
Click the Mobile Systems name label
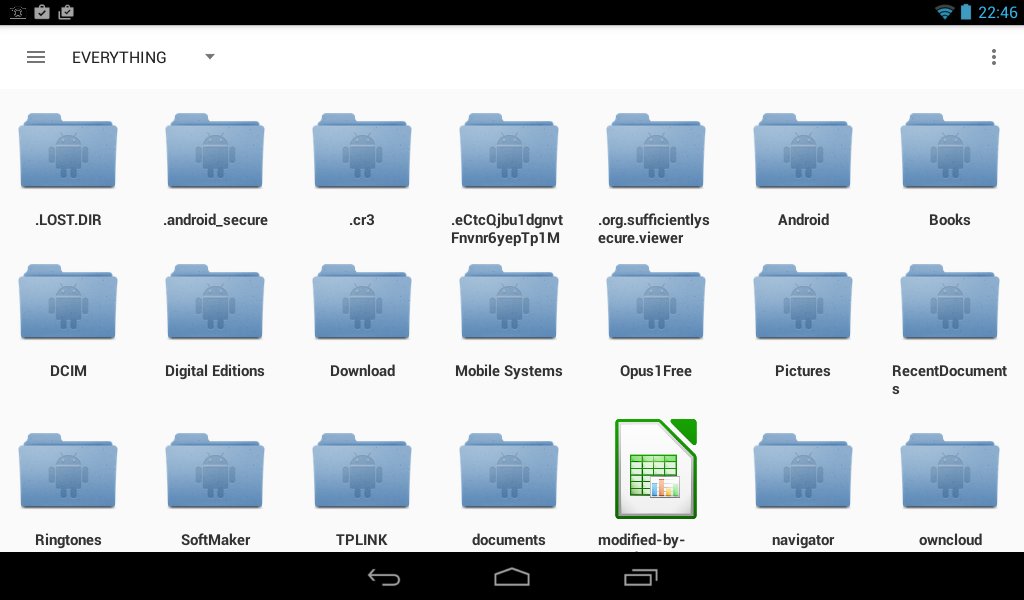click(509, 371)
